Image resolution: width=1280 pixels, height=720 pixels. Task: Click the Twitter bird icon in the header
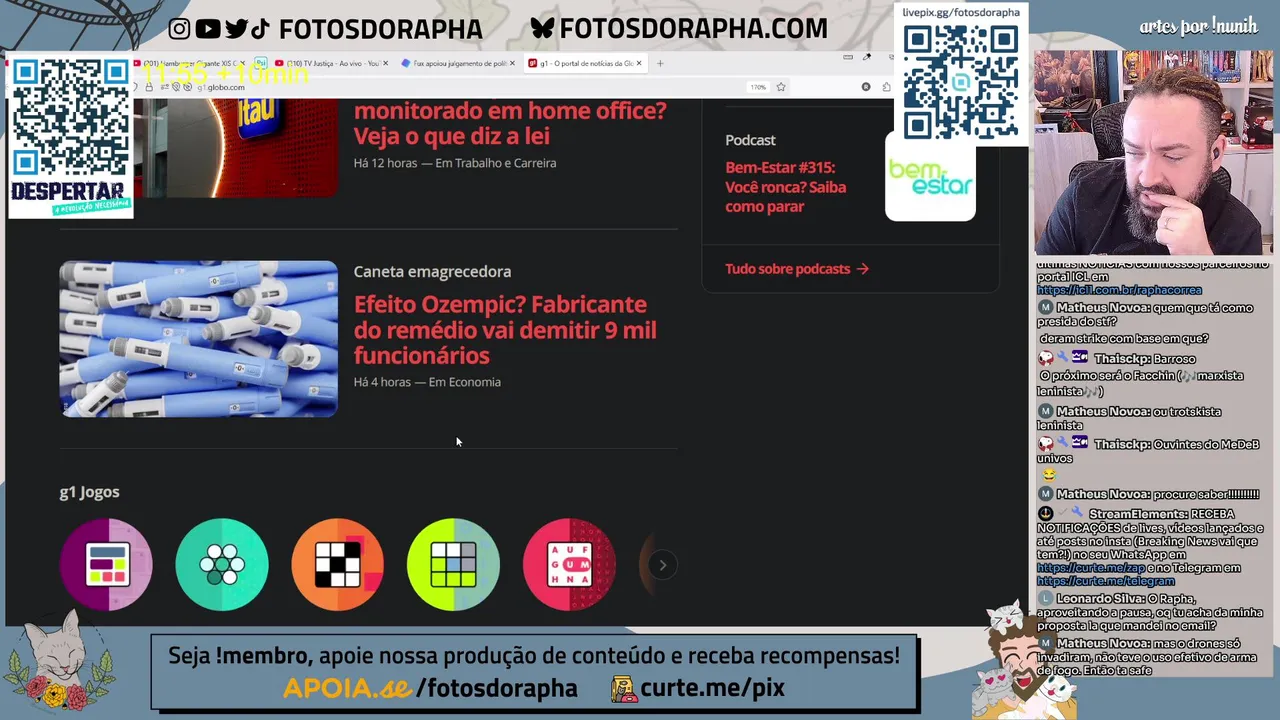tap(236, 29)
